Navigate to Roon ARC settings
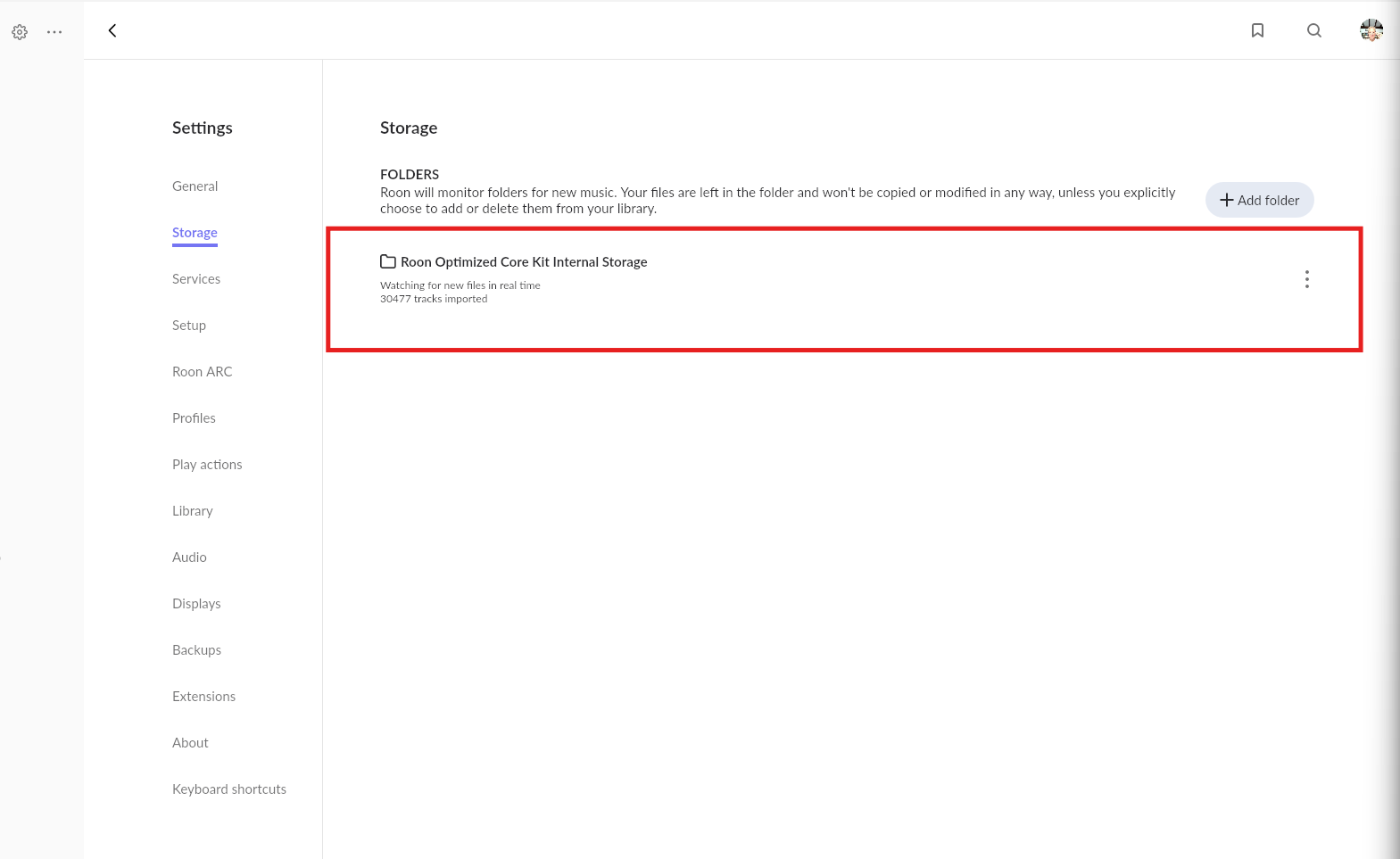Screen dimensions: 1400x859 coord(202,372)
